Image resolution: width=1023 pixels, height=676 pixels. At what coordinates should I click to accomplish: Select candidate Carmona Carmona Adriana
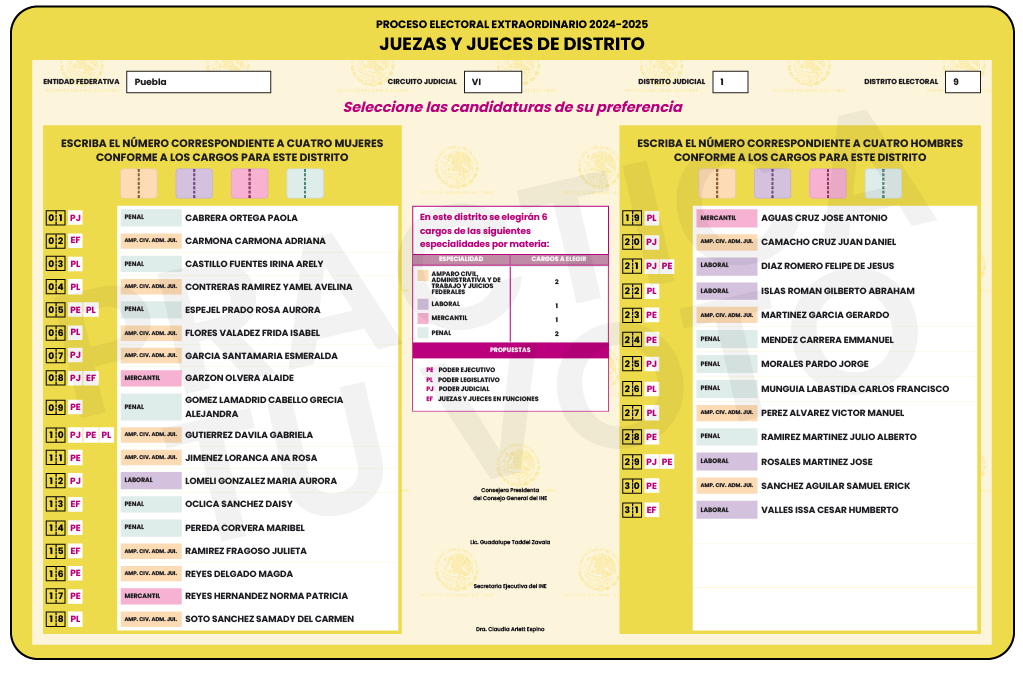pos(255,241)
